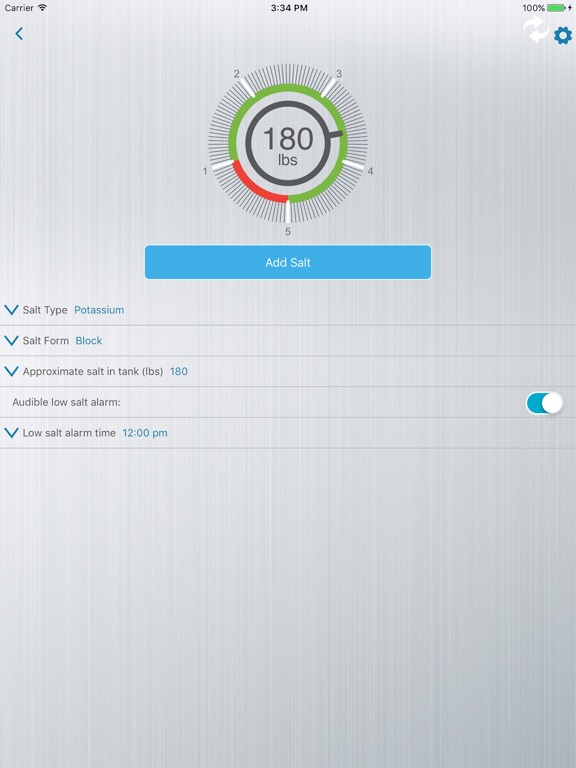Tap the Add Salt button
Image resolution: width=576 pixels, height=768 pixels.
point(288,263)
